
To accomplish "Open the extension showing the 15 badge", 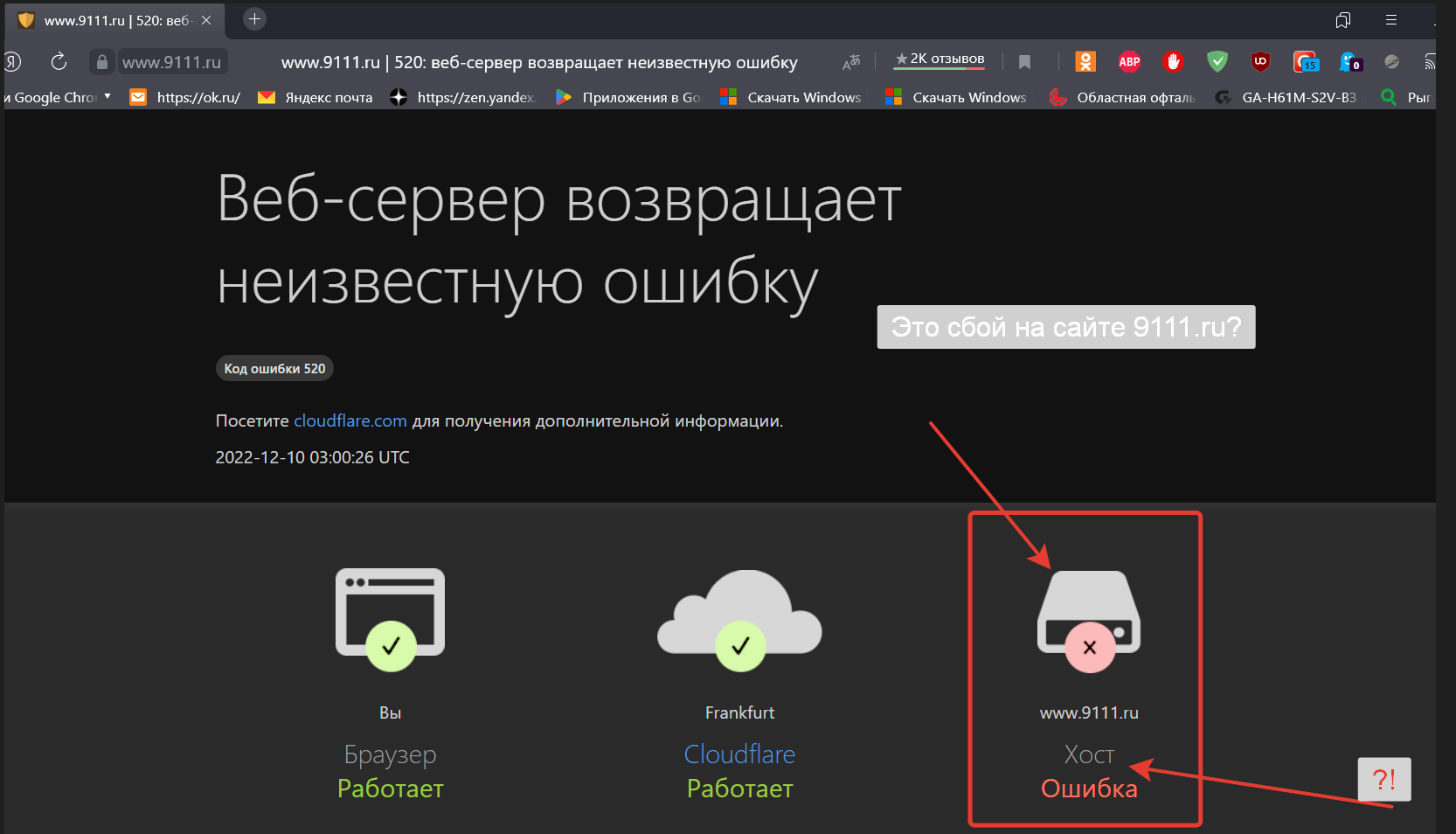I will 1305,61.
